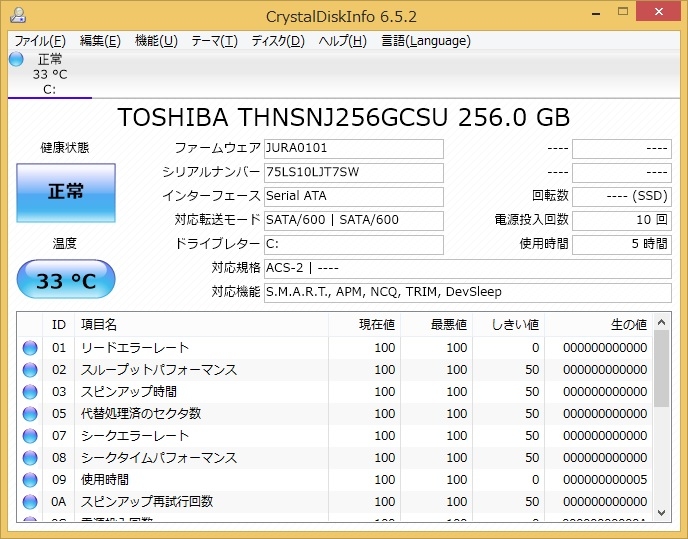Click the SMART list vertical scrollbar thumb
Screen dimensions: 688x539
pyautogui.click(x=662, y=369)
